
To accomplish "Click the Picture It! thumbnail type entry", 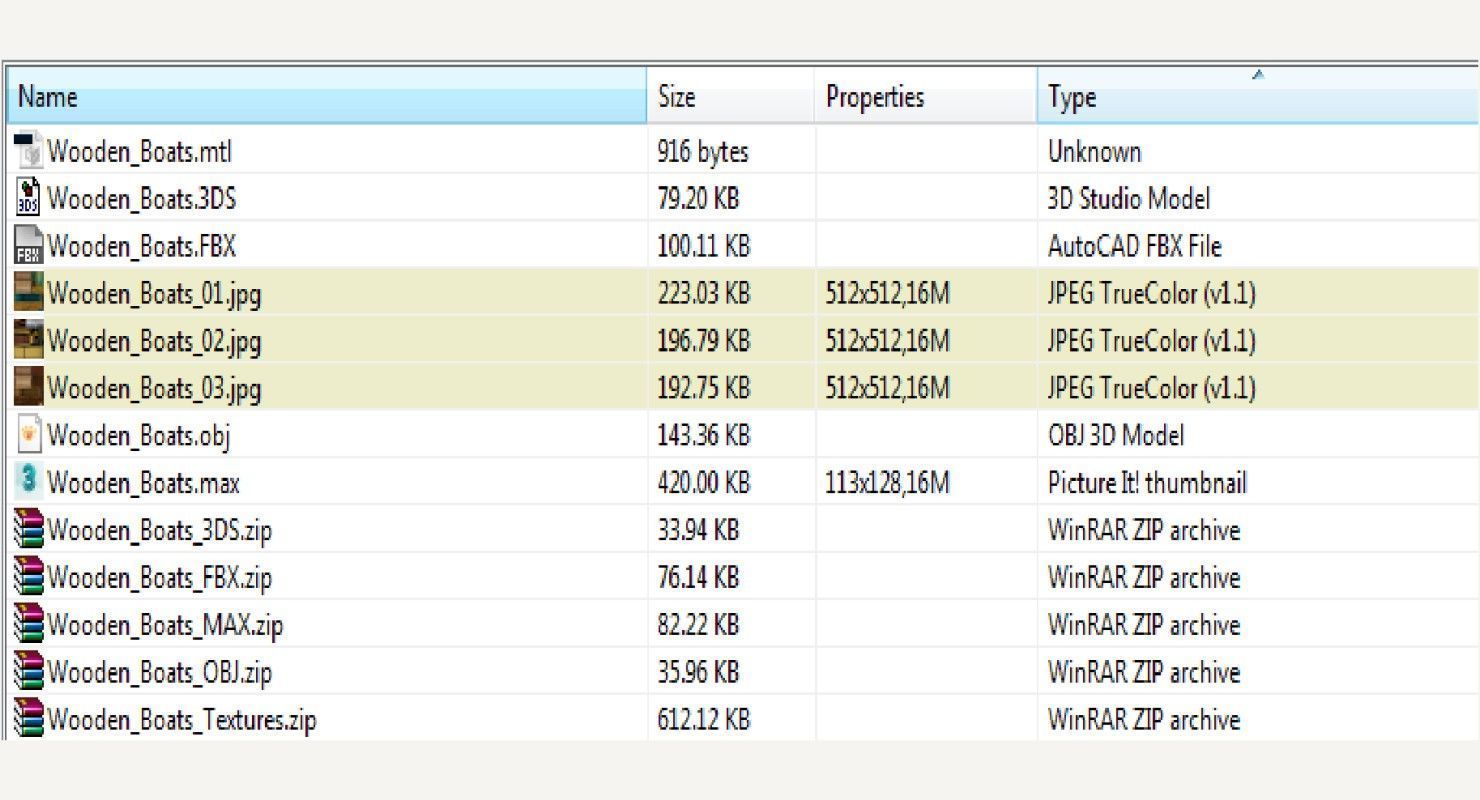I will pyautogui.click(x=1147, y=483).
